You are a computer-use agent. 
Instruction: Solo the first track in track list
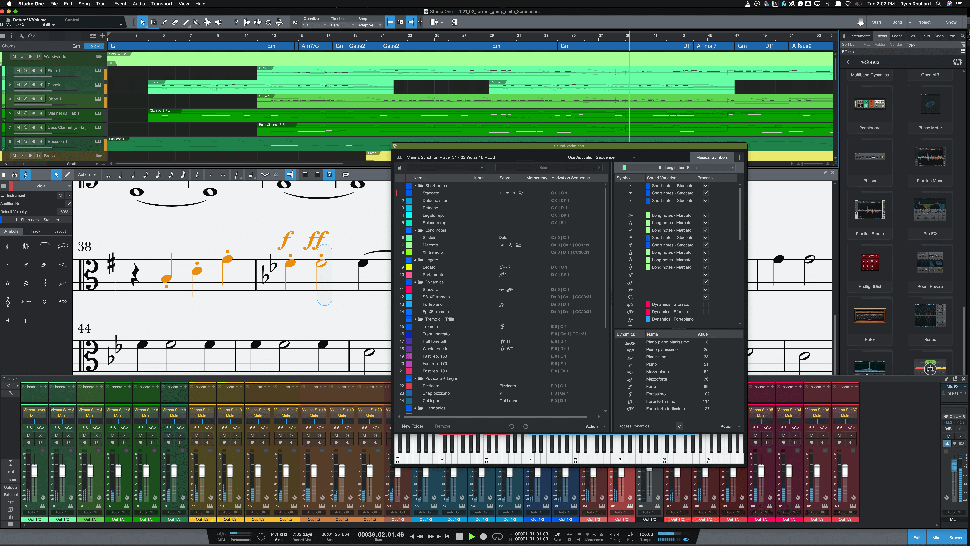24,57
